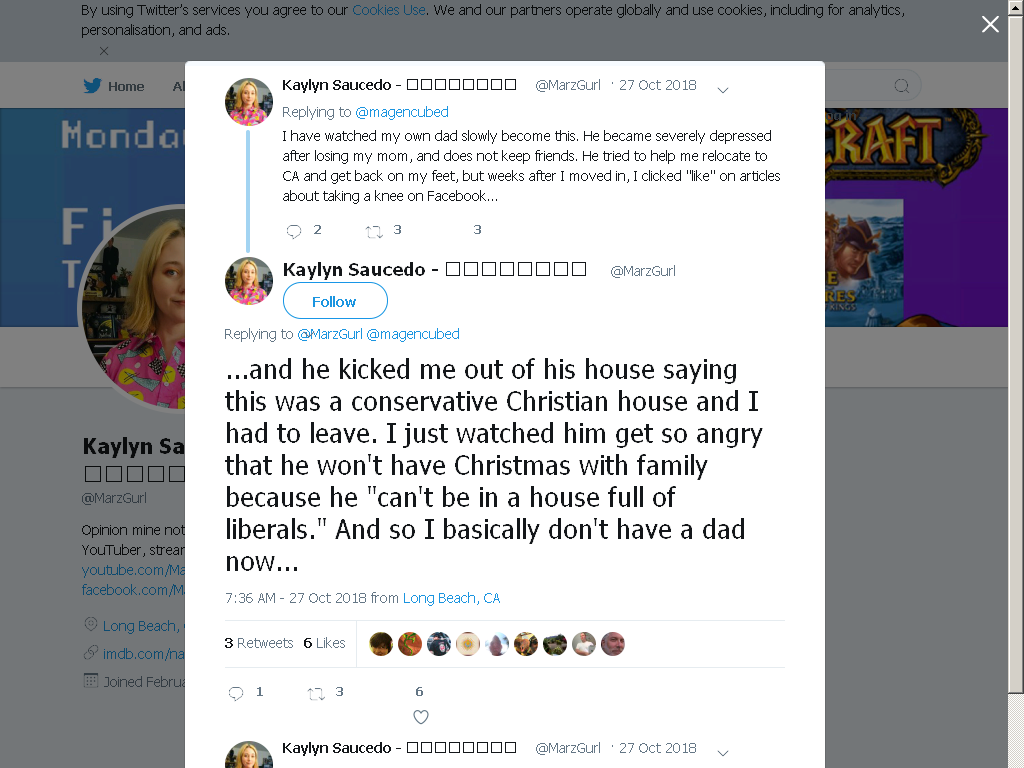View the 3 Retweets list
Screen dimensions: 1024x768
pyautogui.click(x=259, y=643)
